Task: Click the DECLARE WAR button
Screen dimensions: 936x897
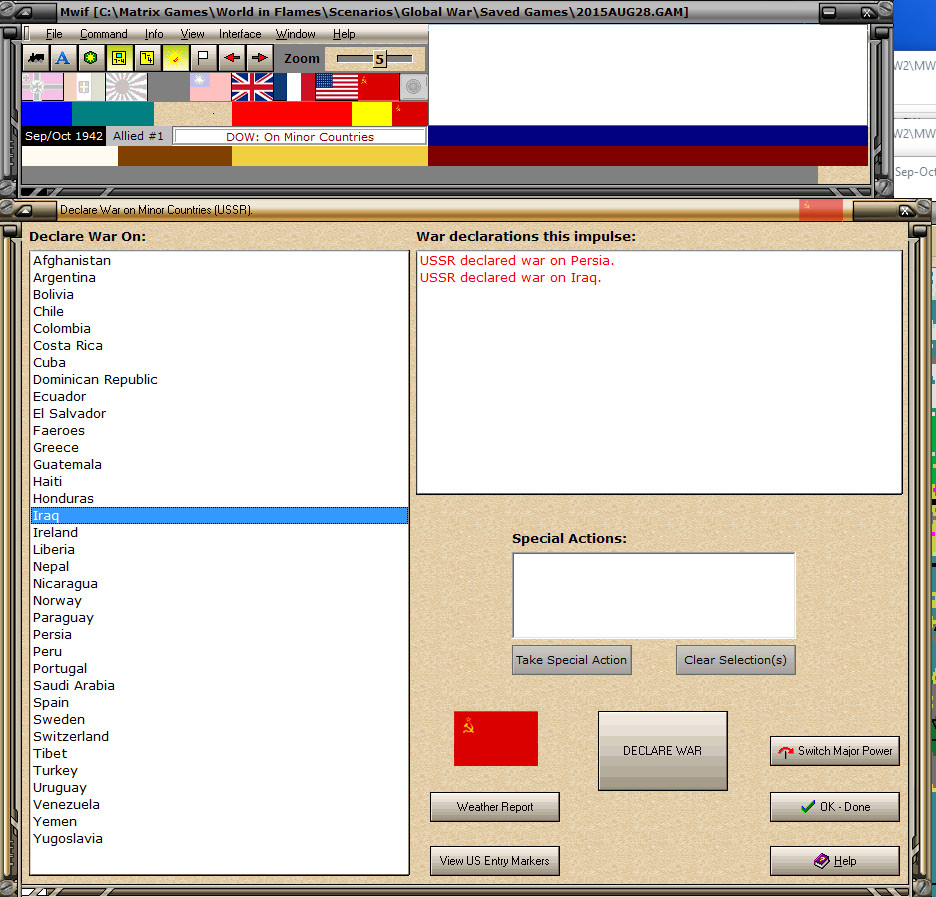Action: pos(663,751)
